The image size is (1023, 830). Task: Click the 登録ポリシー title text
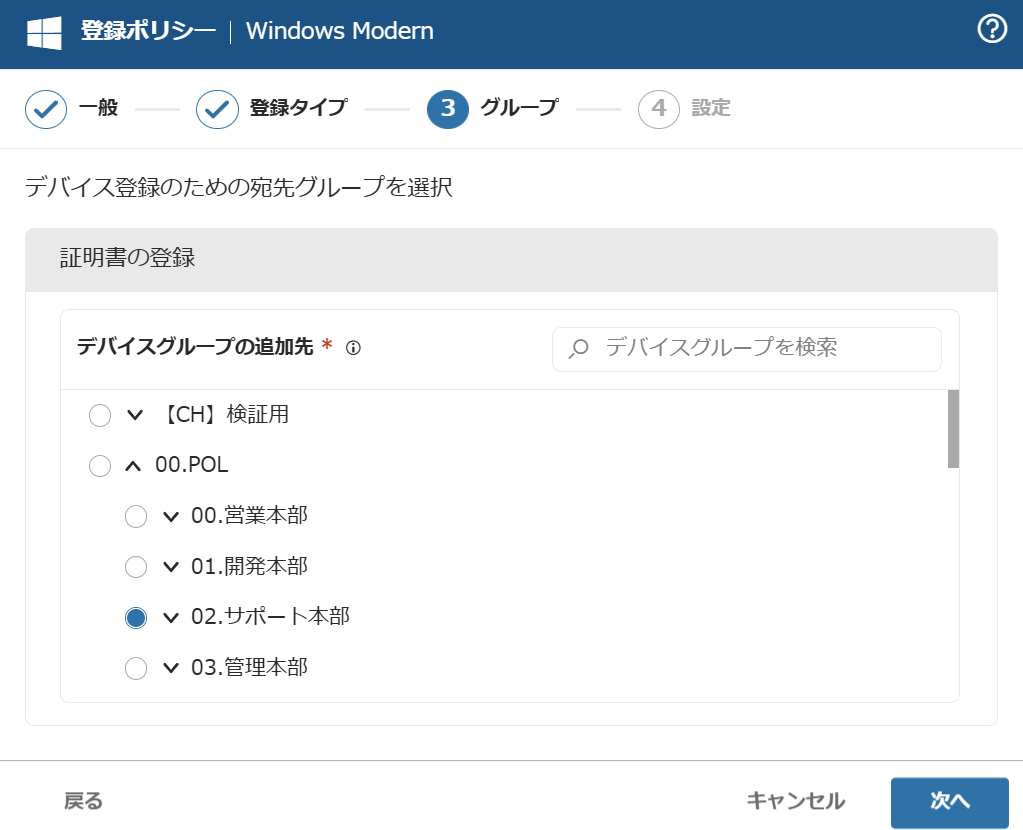point(148,31)
